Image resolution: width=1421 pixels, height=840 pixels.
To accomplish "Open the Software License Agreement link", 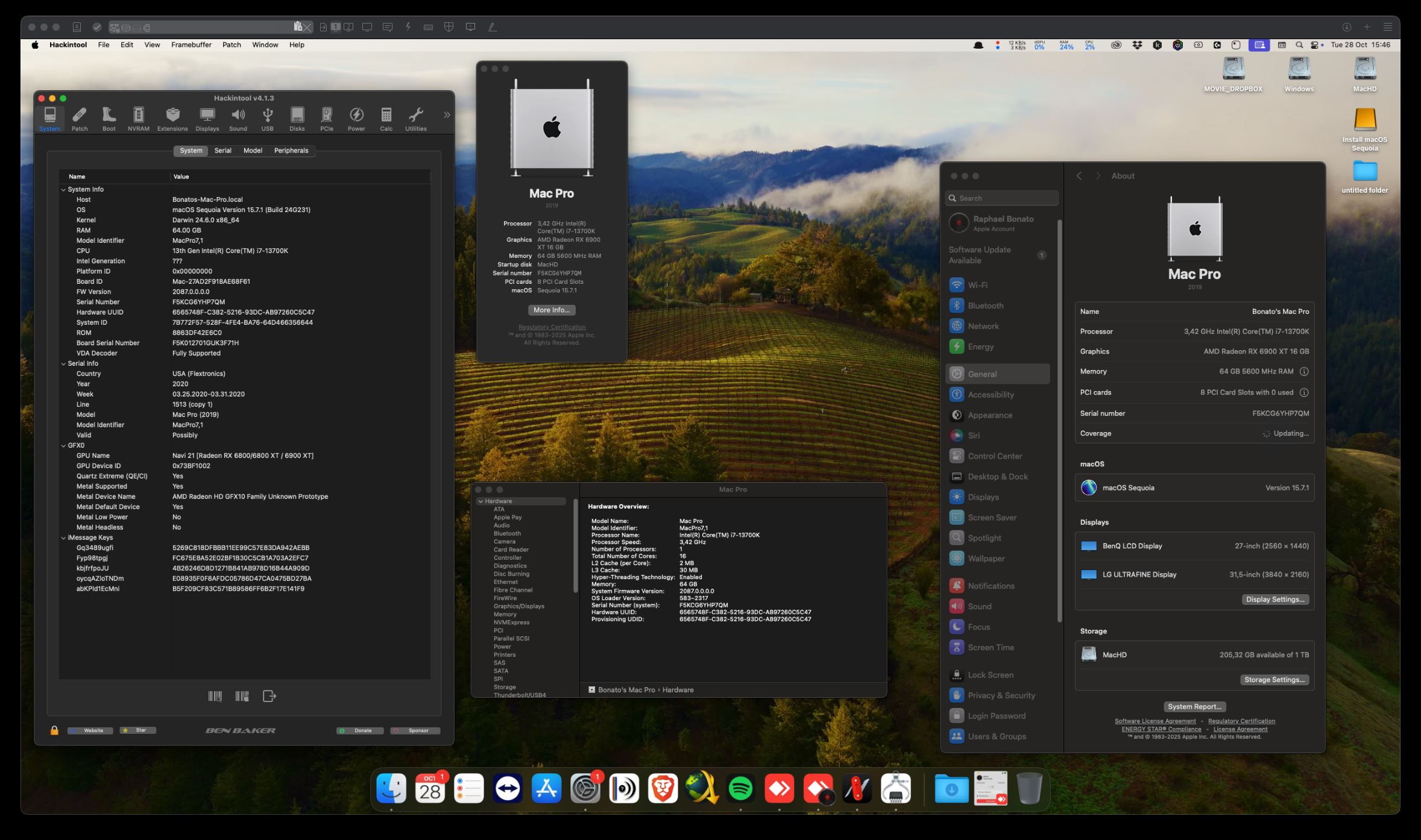I will [1155, 721].
